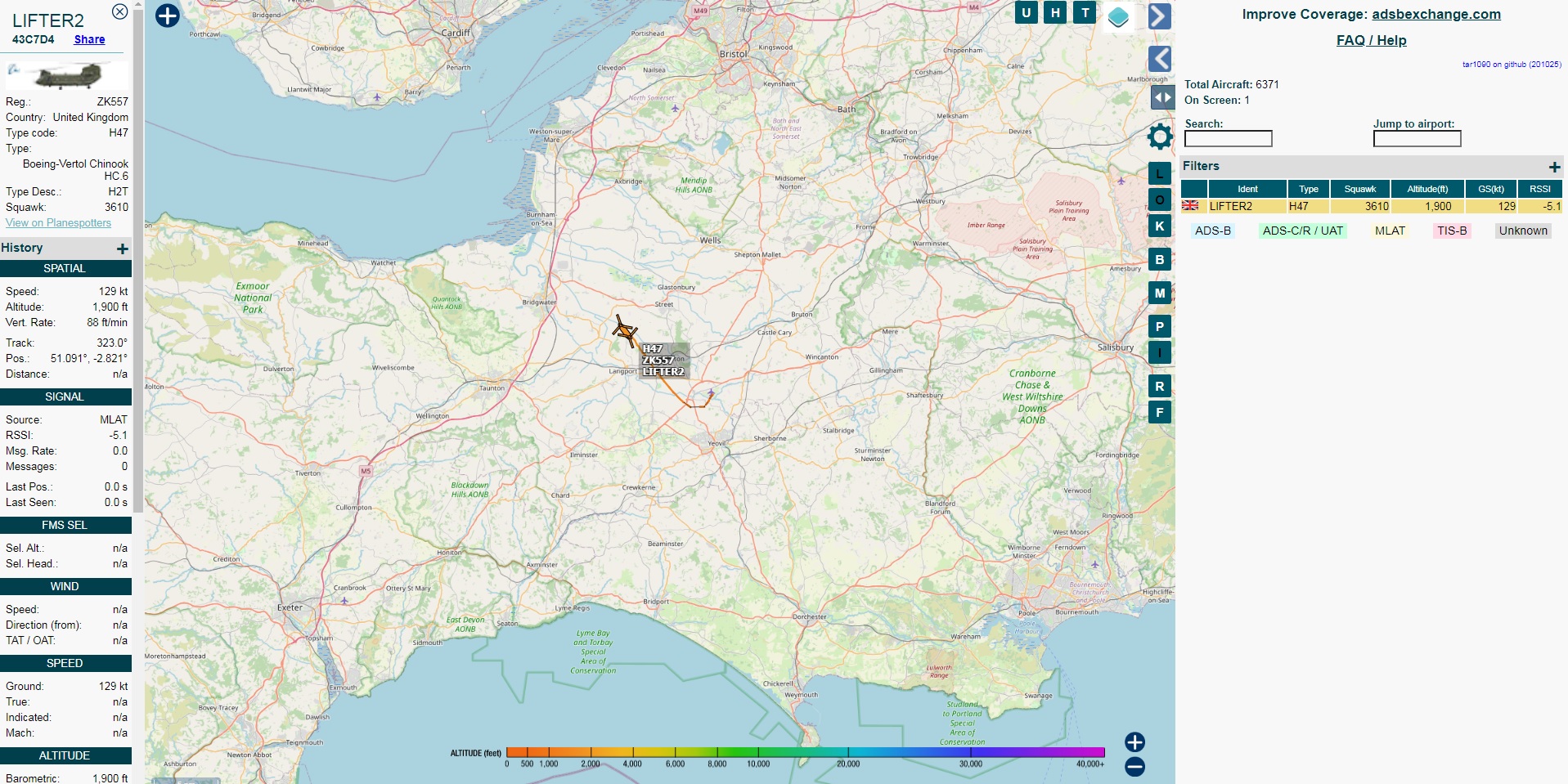The image size is (1568, 784).
Task: Zoom in the map with plus button
Action: [1134, 741]
